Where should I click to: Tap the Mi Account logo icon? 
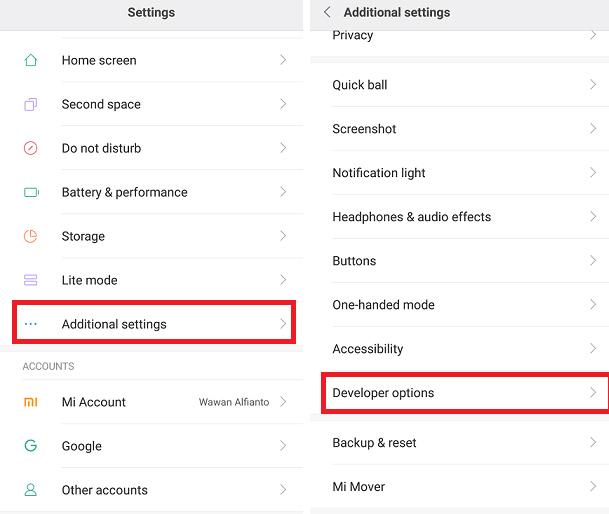[x=31, y=402]
